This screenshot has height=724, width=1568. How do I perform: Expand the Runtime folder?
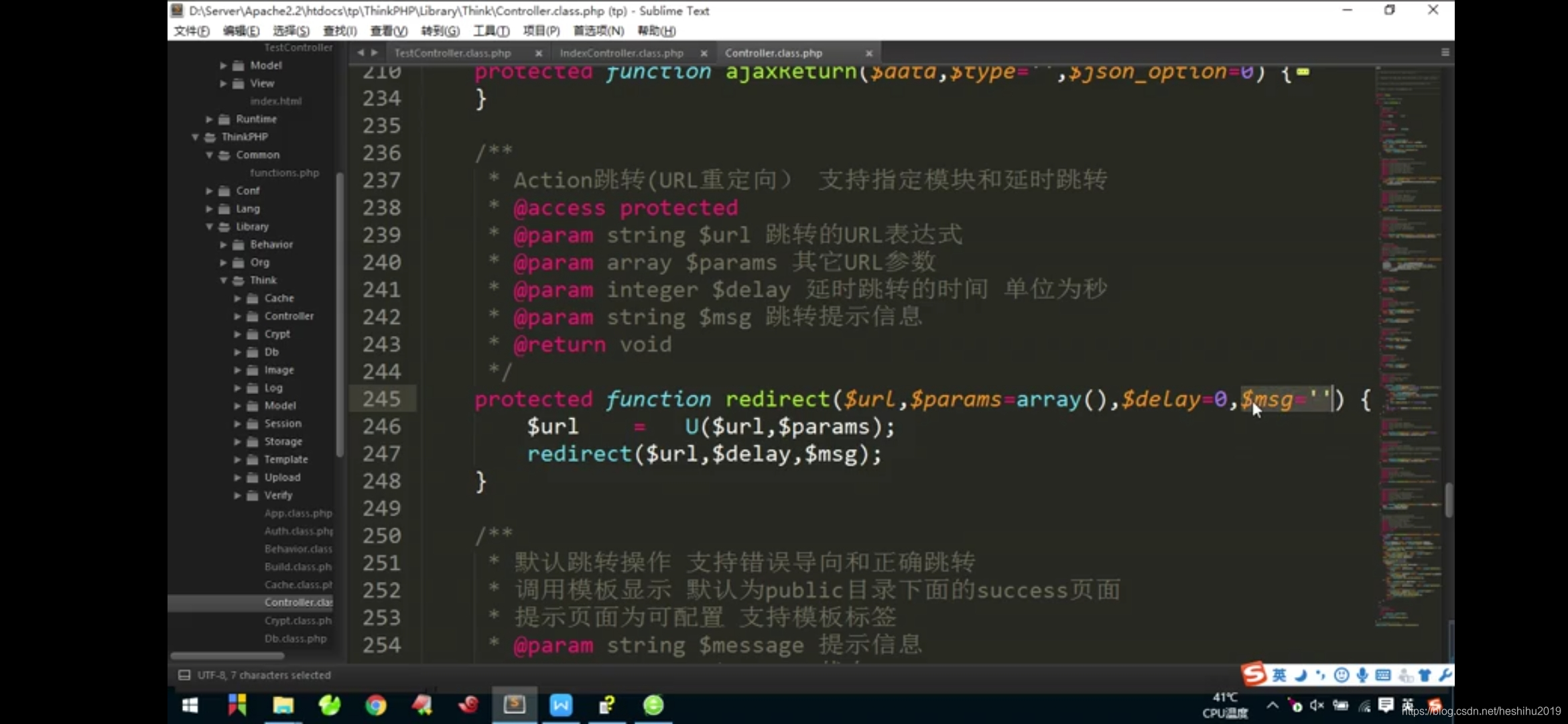(x=209, y=119)
